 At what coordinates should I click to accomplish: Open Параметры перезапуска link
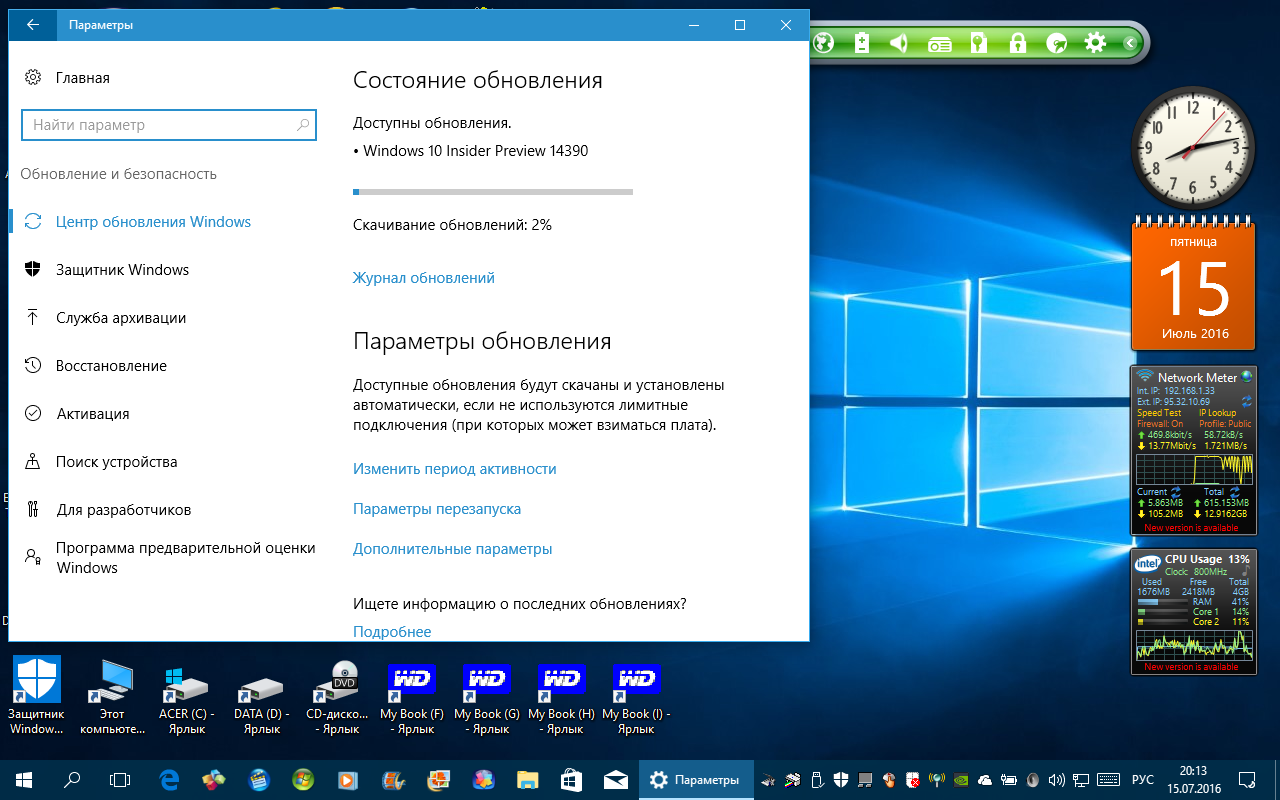pos(437,509)
